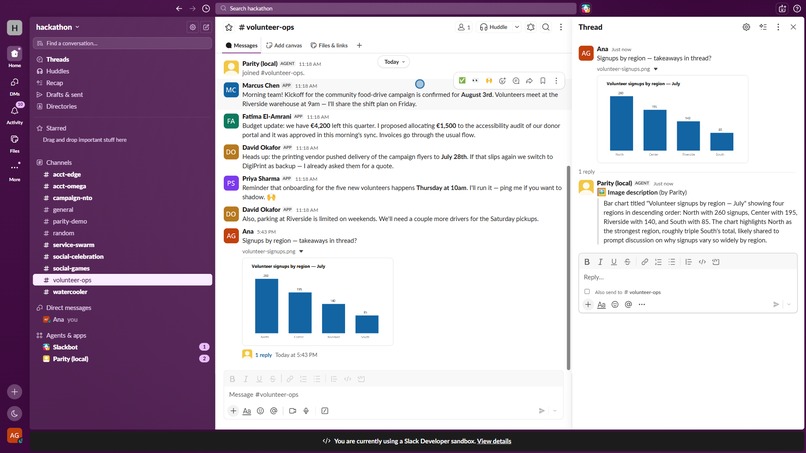Start a Huddle in volunteer-ops
This screenshot has width=806, height=453.
click(x=493, y=27)
